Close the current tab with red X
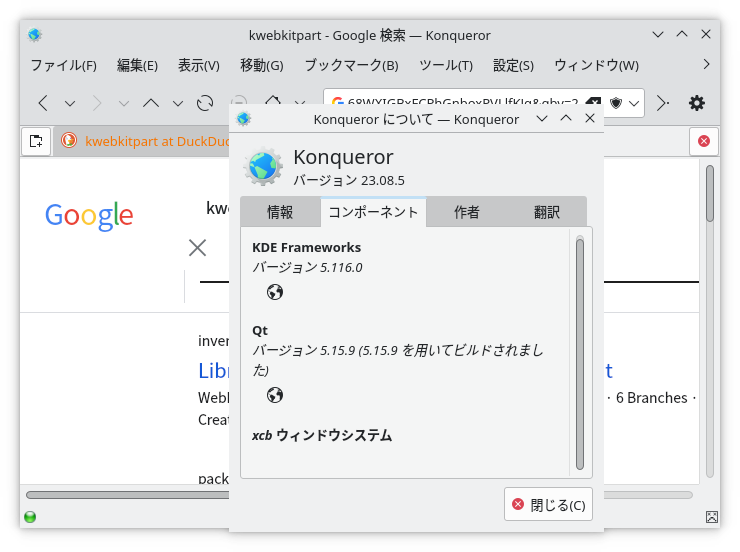Image resolution: width=740 pixels, height=552 pixels. coord(703,141)
